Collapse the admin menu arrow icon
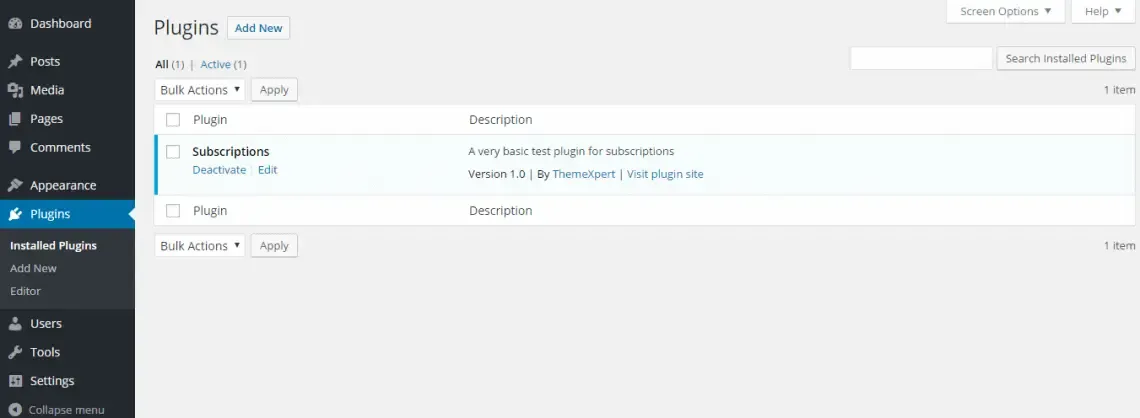1140x418 pixels. point(15,410)
